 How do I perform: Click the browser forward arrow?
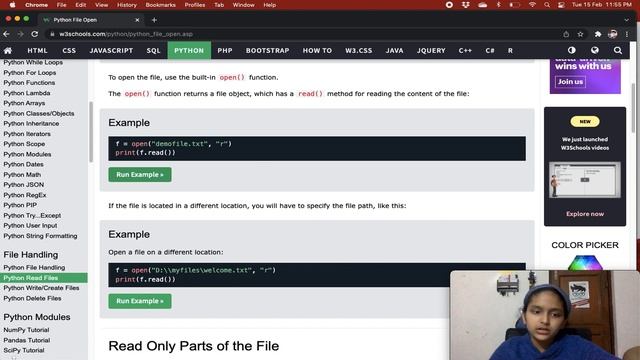[20, 34]
